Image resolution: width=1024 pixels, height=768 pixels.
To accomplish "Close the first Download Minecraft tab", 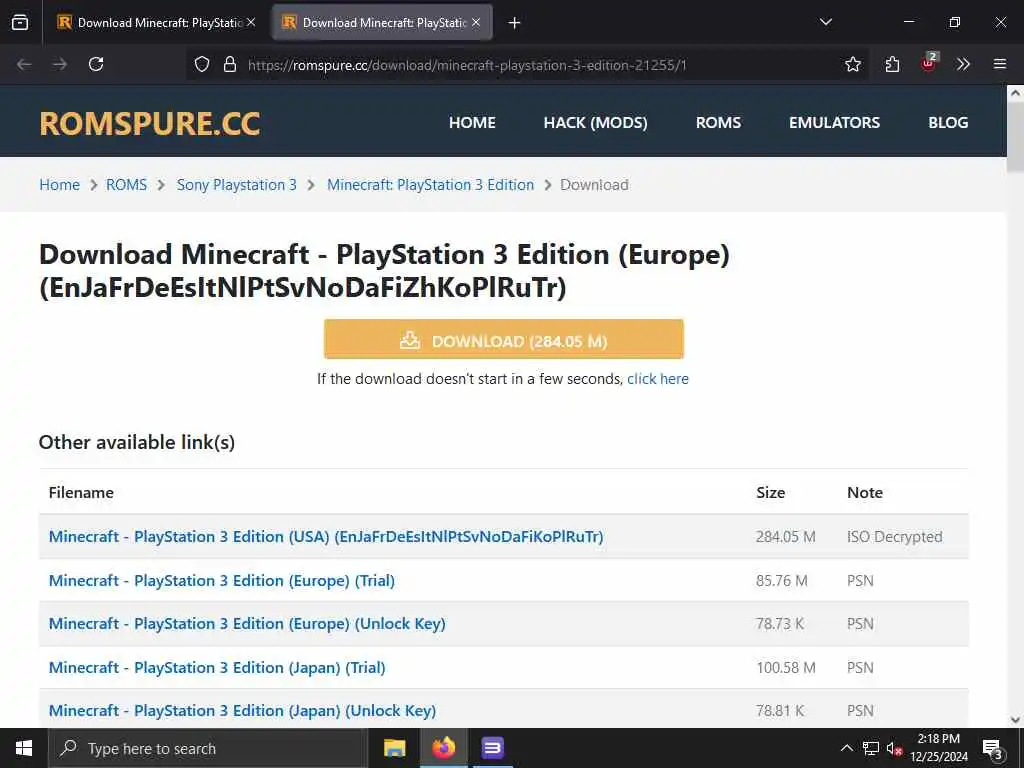I will [x=251, y=22].
